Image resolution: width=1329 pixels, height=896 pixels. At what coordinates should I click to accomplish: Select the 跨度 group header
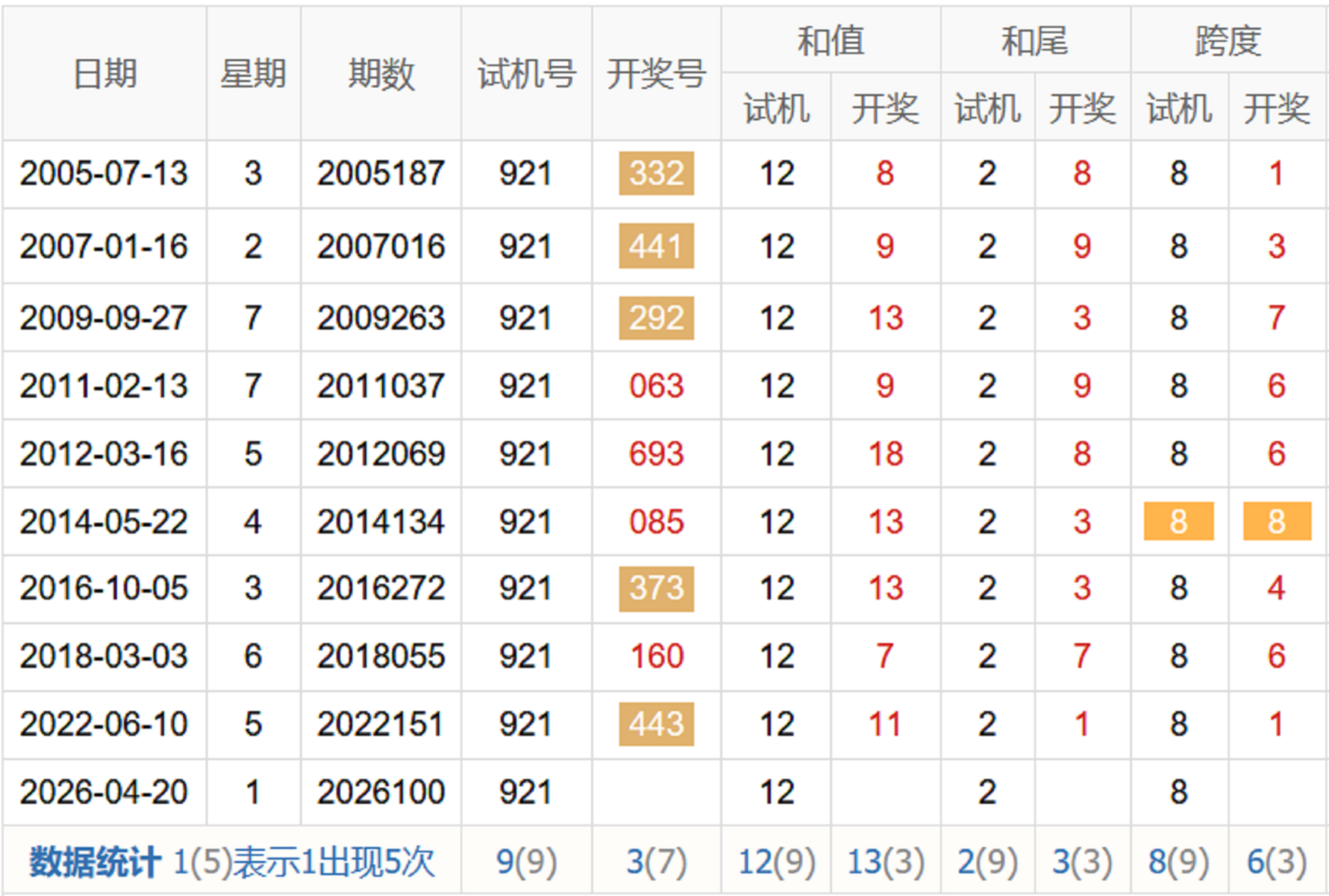(x=1228, y=41)
